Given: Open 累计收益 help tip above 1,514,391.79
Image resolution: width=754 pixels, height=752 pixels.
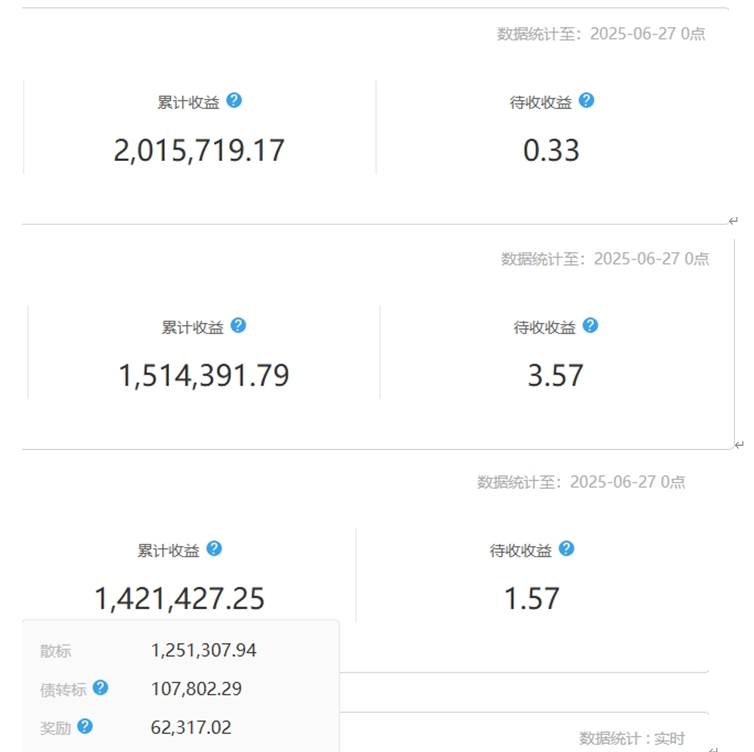Looking at the screenshot, I should [238, 325].
